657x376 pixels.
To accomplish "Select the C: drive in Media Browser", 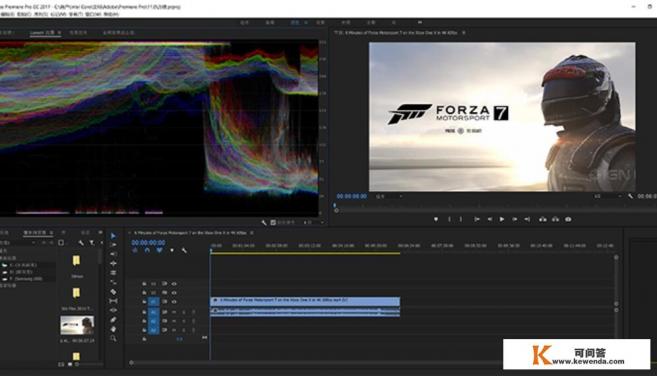I will point(23,265).
